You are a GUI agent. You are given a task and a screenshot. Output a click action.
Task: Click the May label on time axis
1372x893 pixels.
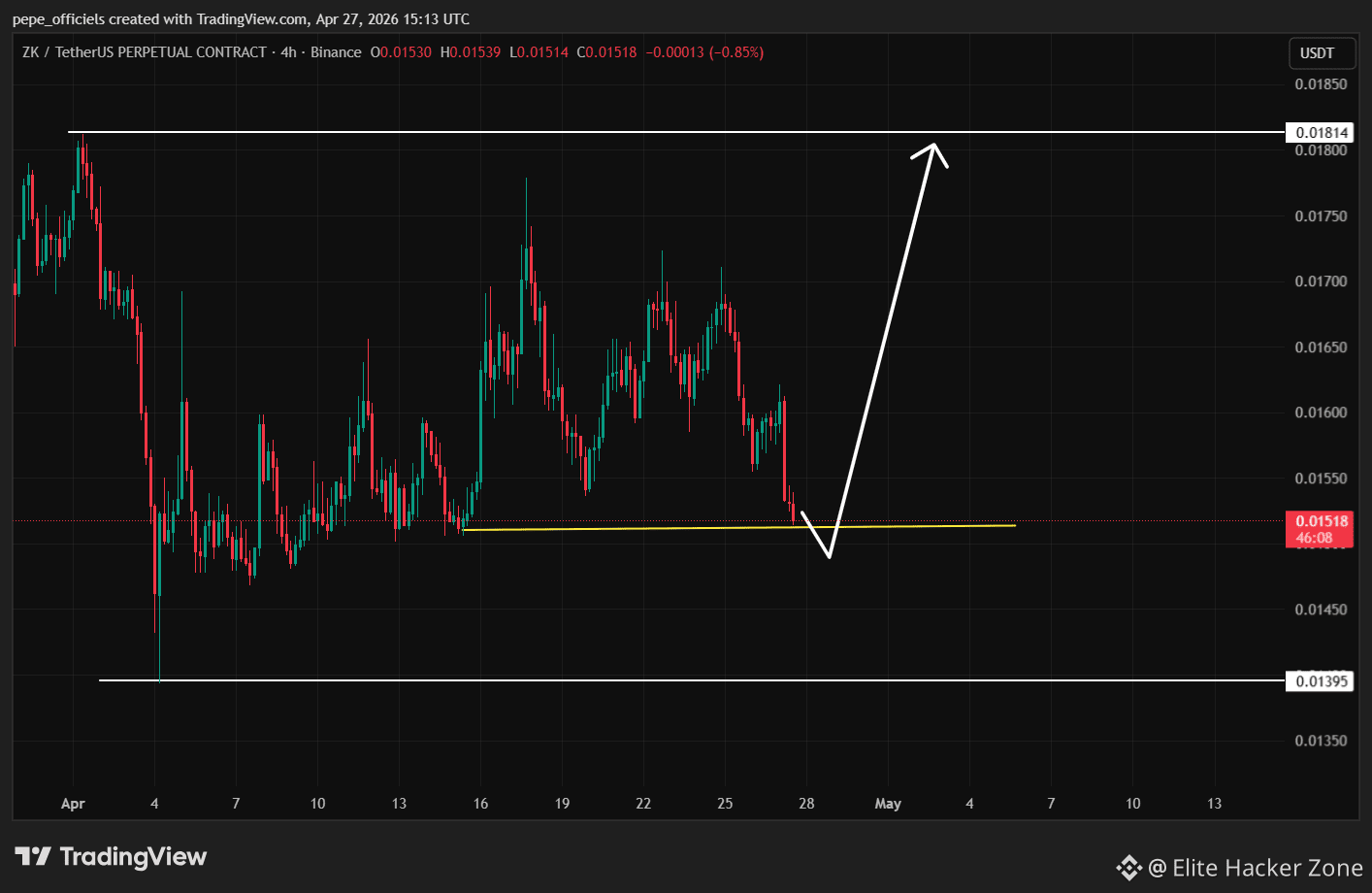888,804
